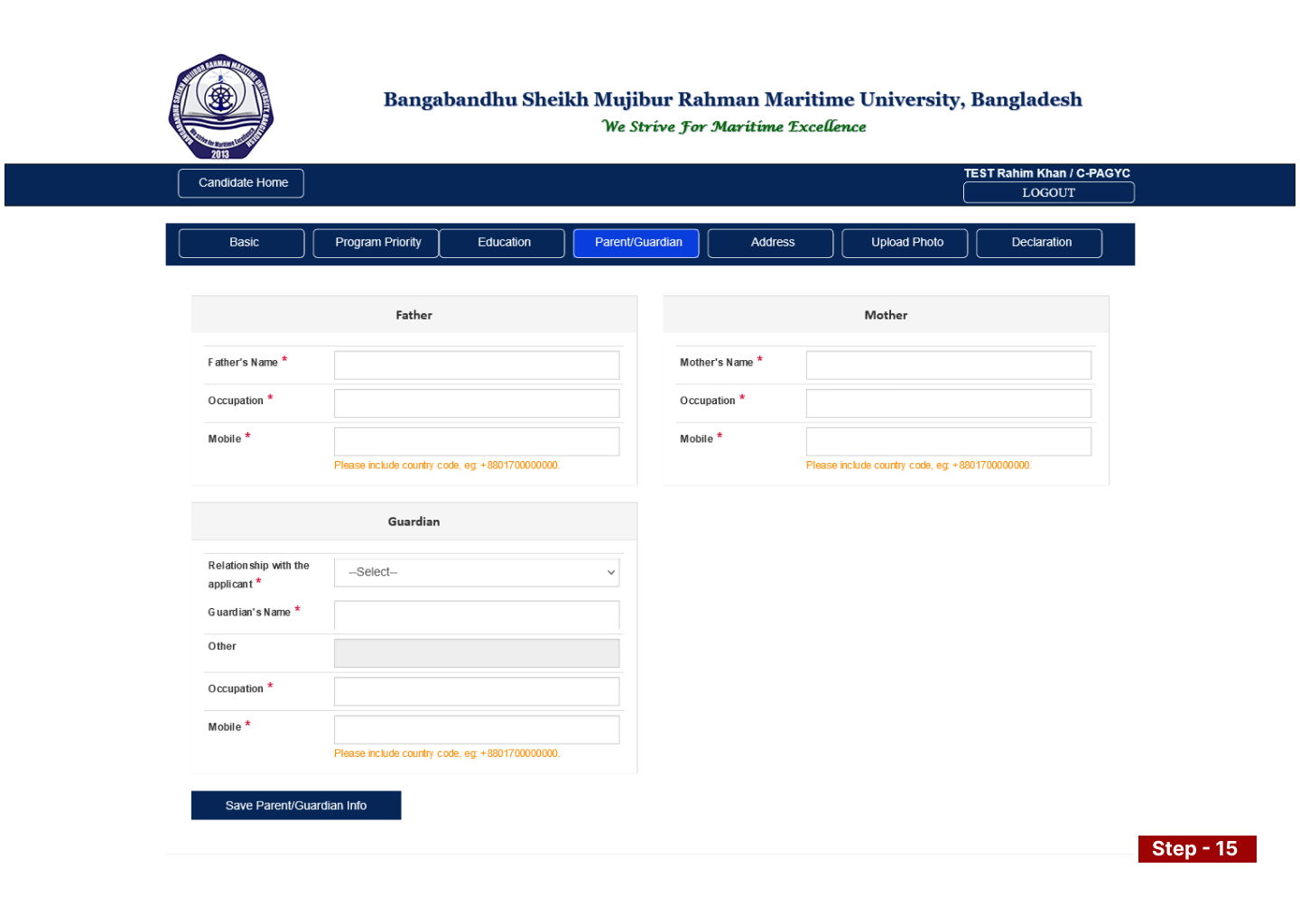Expand the Relationship with the applicant dropdown
1300x924 pixels.
[x=477, y=572]
